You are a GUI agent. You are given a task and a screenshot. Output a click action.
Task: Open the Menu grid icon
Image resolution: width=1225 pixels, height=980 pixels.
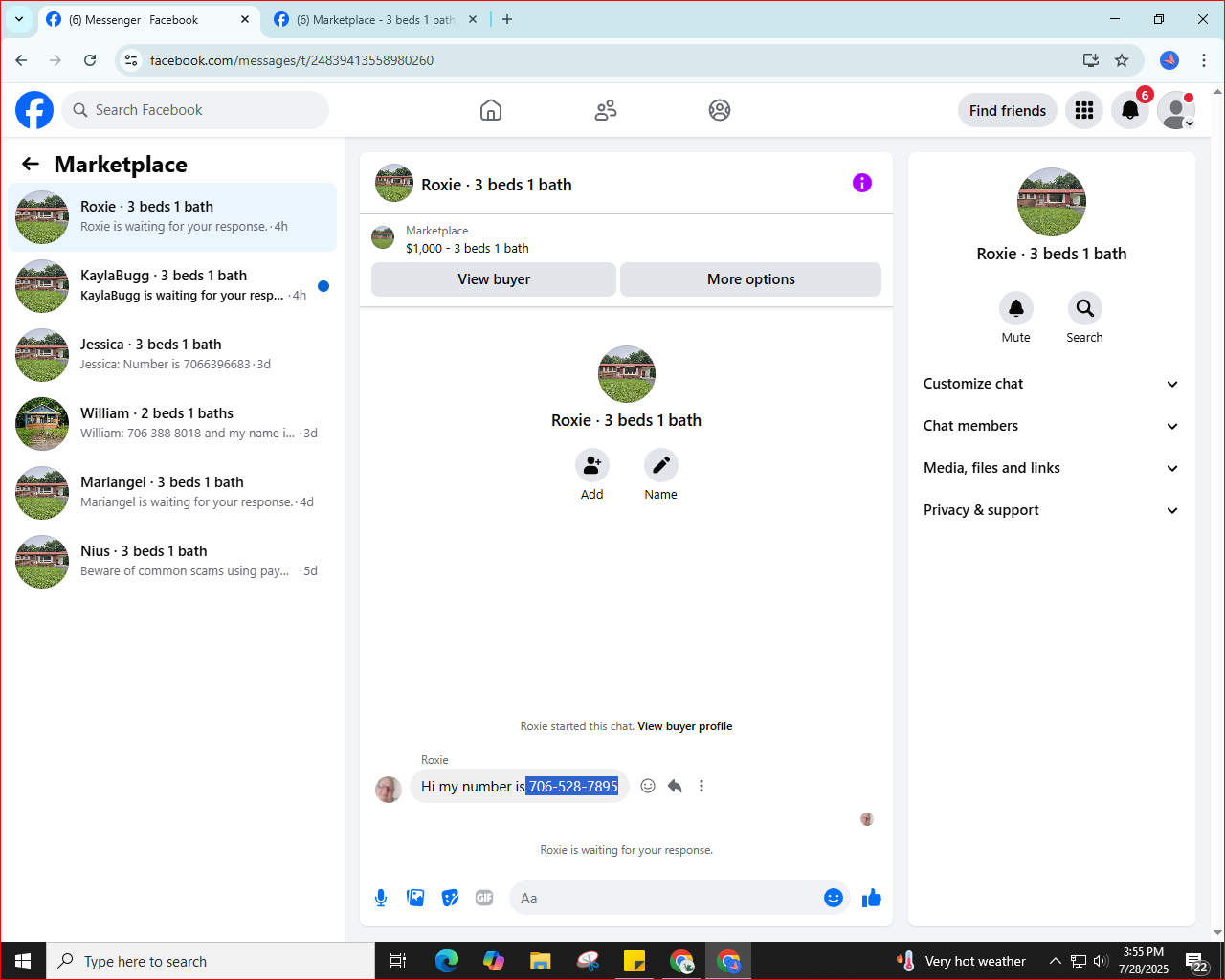point(1084,110)
